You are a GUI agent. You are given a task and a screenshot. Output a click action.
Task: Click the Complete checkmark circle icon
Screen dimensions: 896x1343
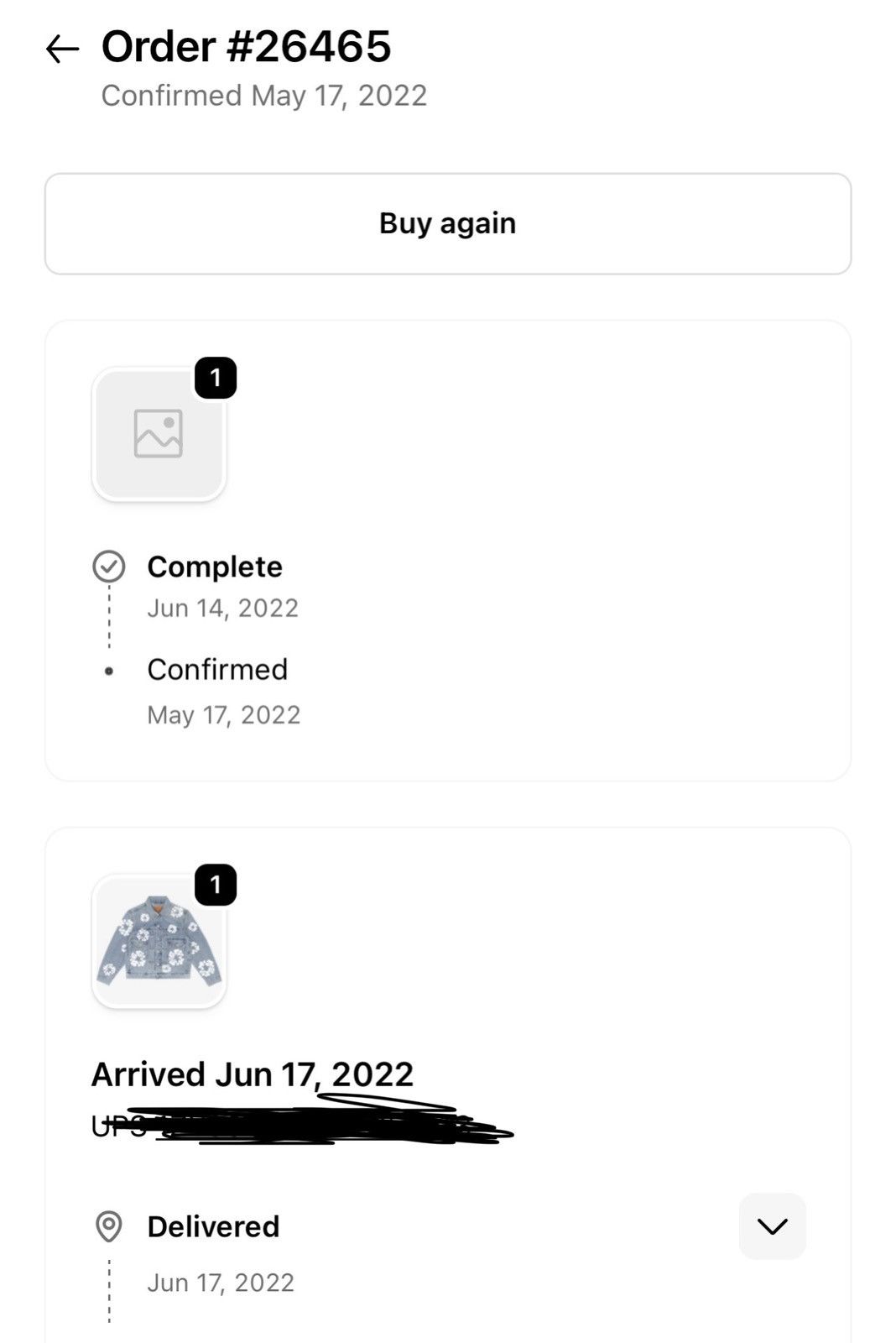[x=109, y=567]
